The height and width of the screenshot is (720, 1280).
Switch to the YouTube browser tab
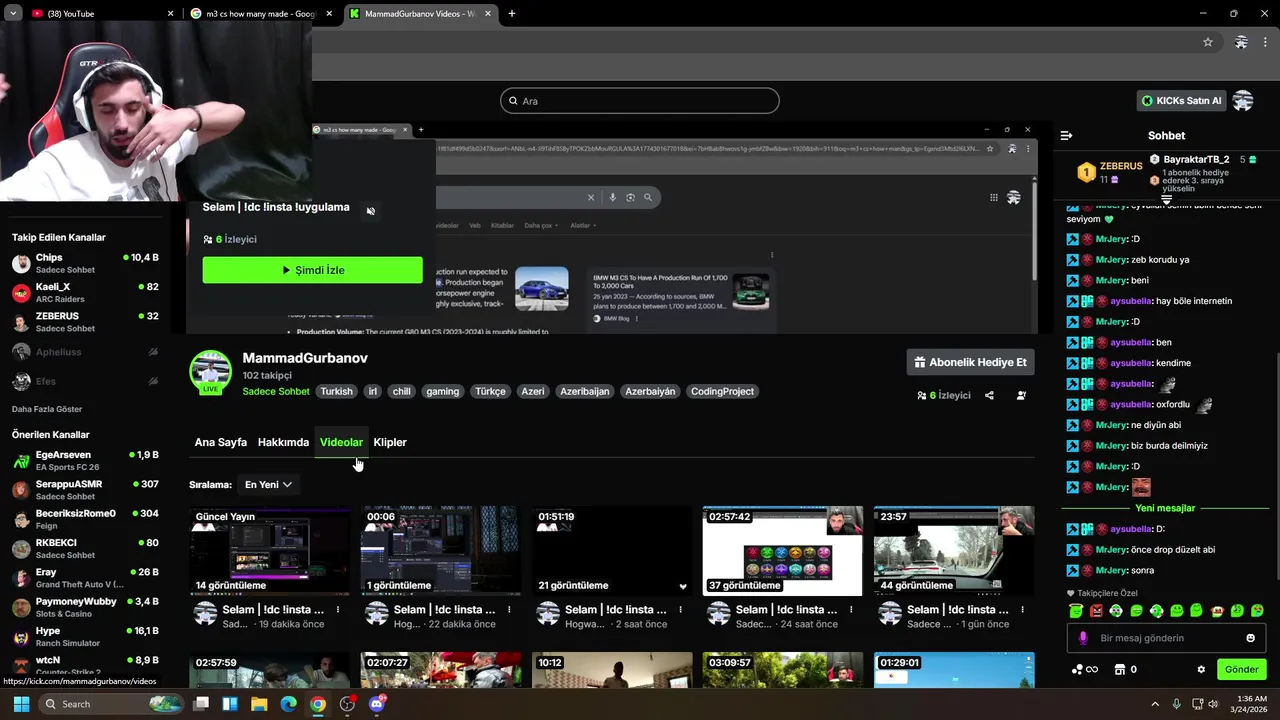(103, 14)
